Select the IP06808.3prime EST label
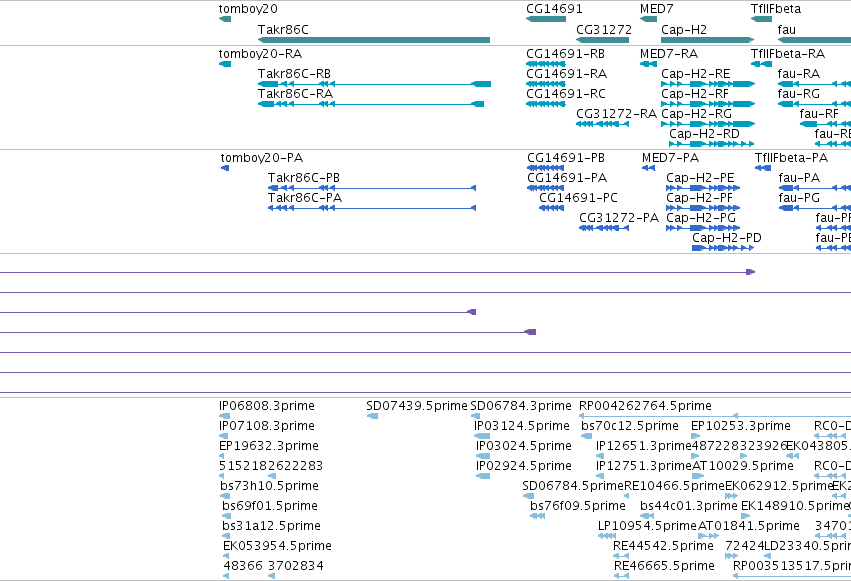 (x=267, y=406)
